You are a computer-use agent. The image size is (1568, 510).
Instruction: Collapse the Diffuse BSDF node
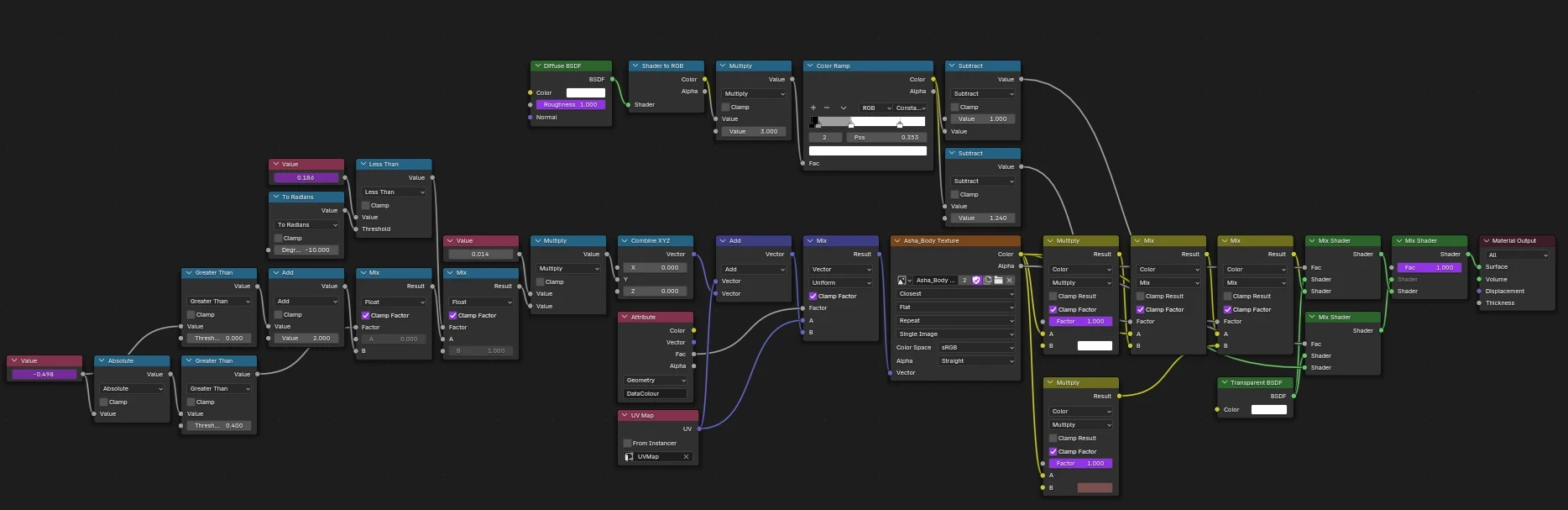pyautogui.click(x=537, y=66)
